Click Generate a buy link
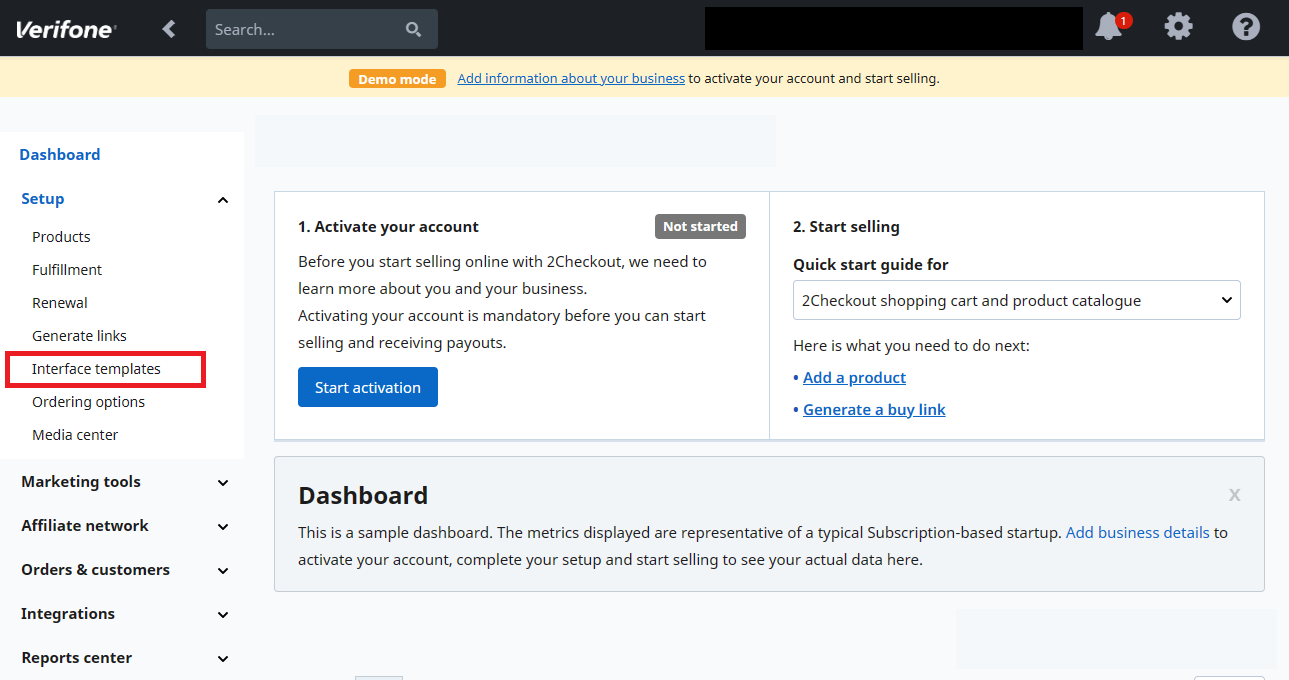 click(873, 409)
